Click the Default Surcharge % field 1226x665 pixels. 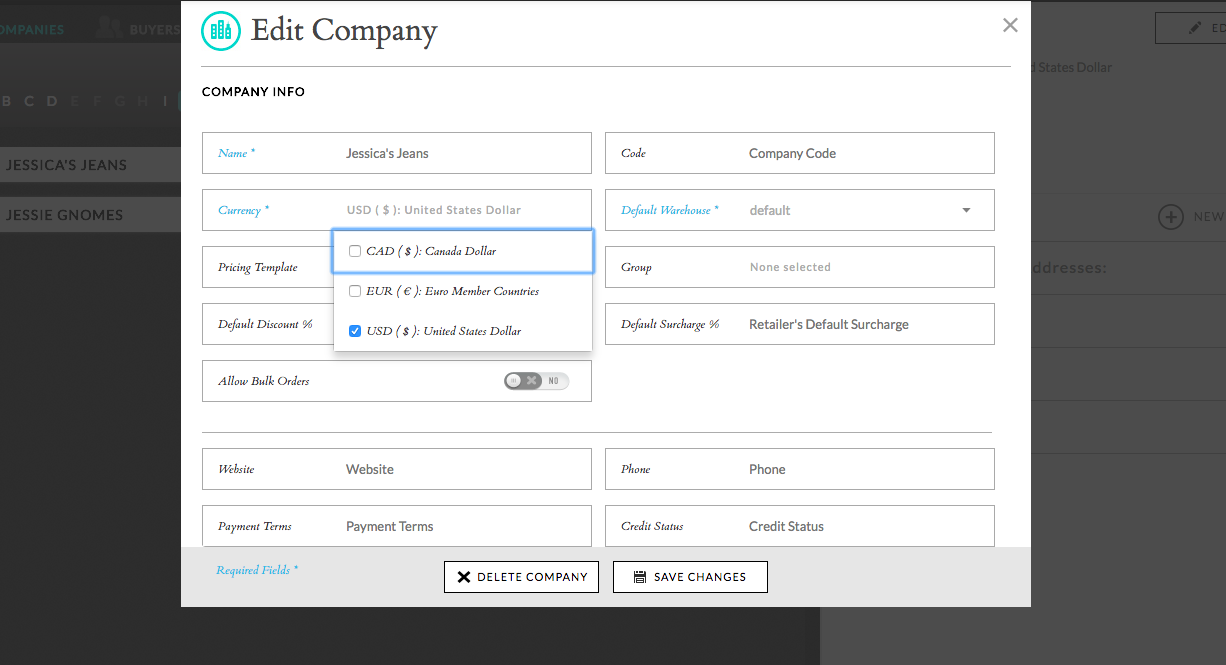[x=800, y=324]
